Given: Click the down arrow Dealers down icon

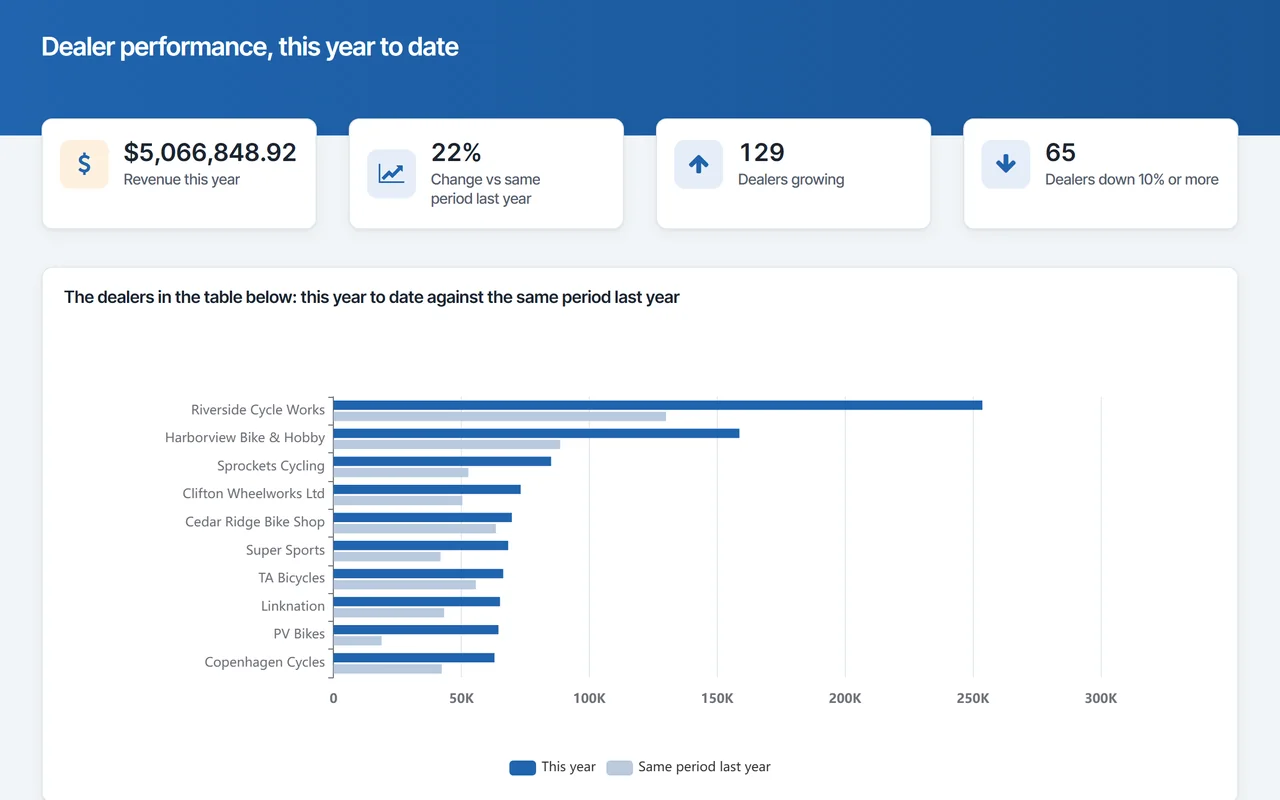Looking at the screenshot, I should point(1005,164).
